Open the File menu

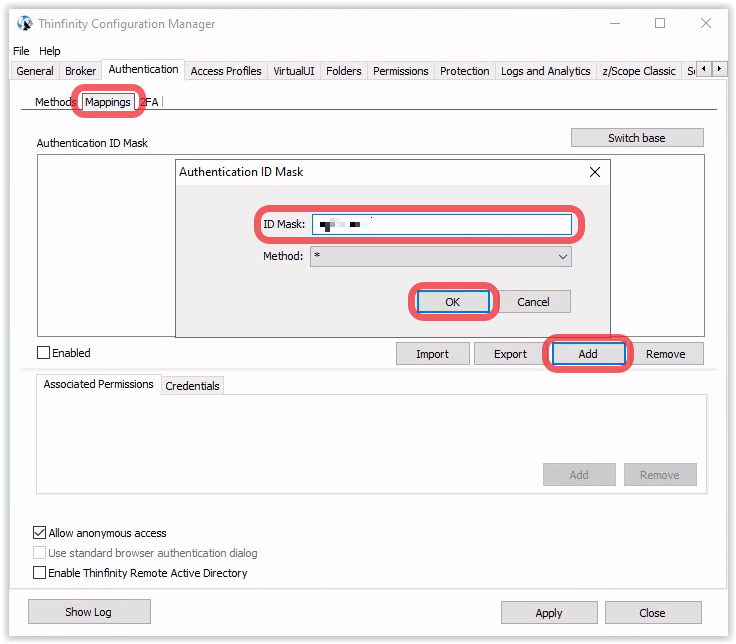point(21,51)
